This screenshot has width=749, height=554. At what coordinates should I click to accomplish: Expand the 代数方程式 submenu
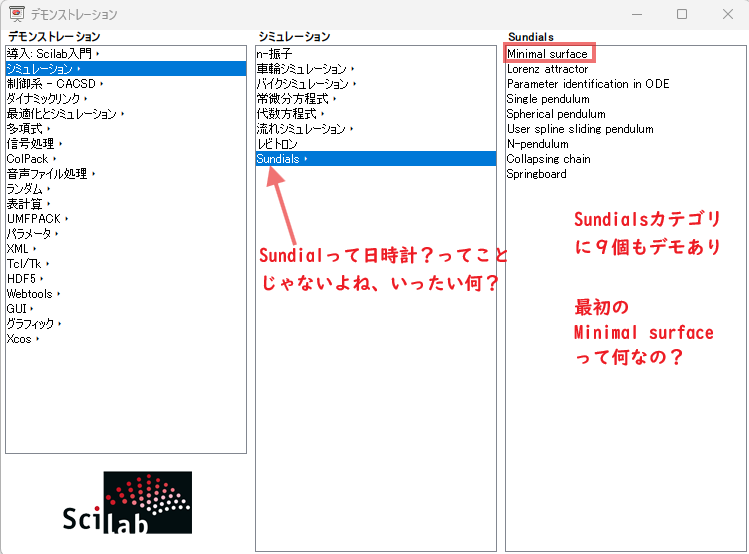coord(376,114)
